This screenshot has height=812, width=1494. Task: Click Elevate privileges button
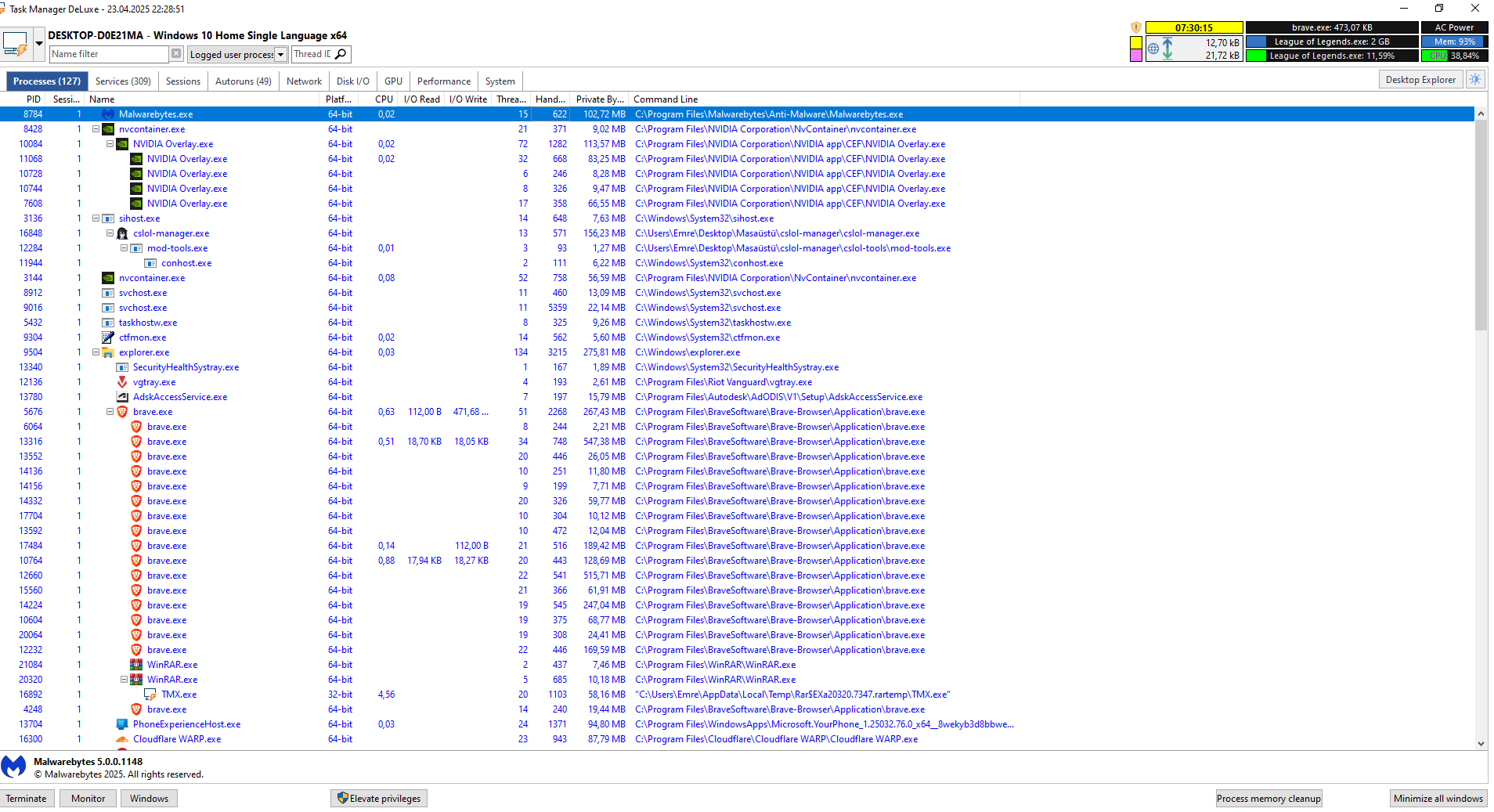379,798
